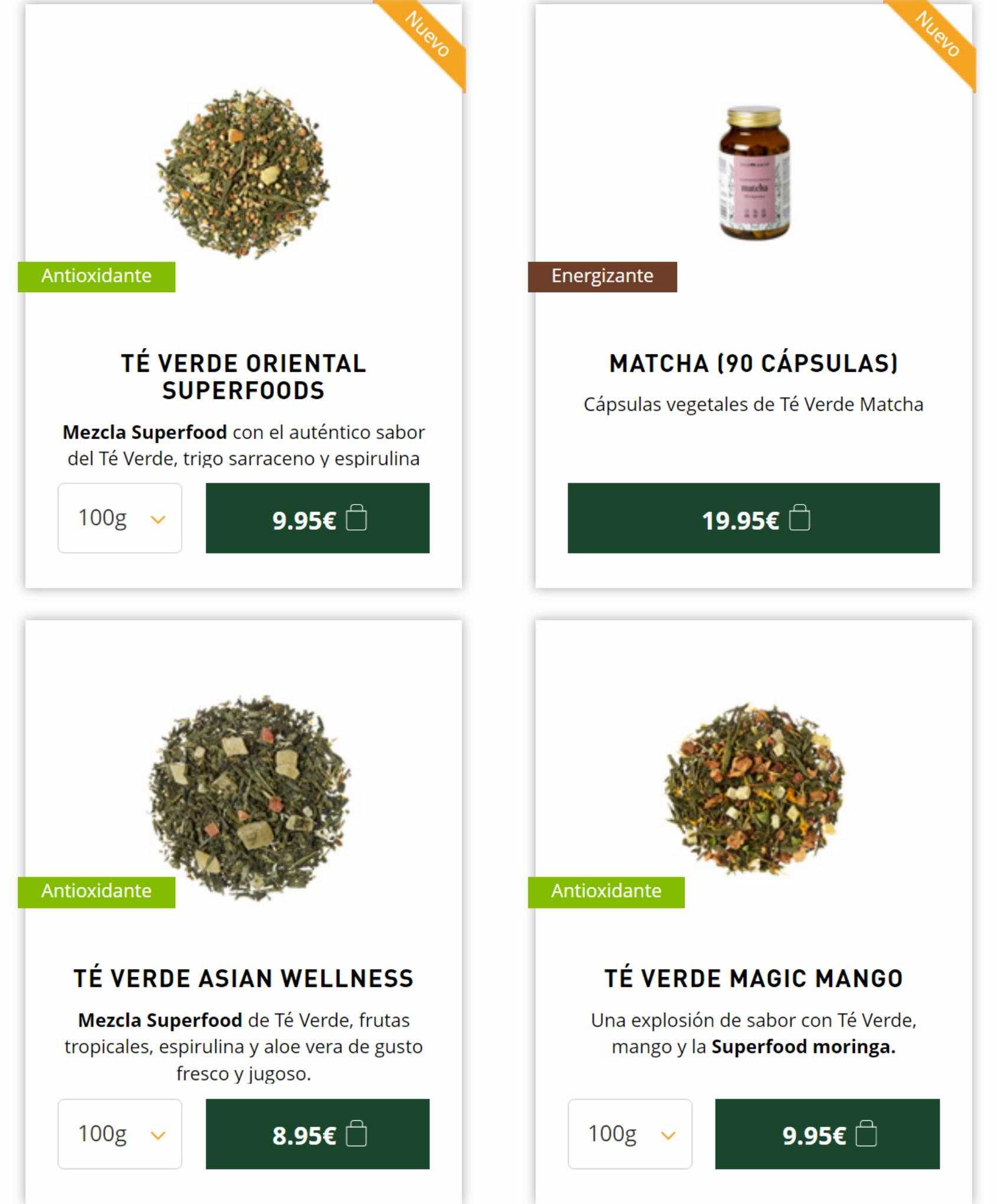Open 100g size dropdown for Té Verde Magic Mango

(x=630, y=1134)
